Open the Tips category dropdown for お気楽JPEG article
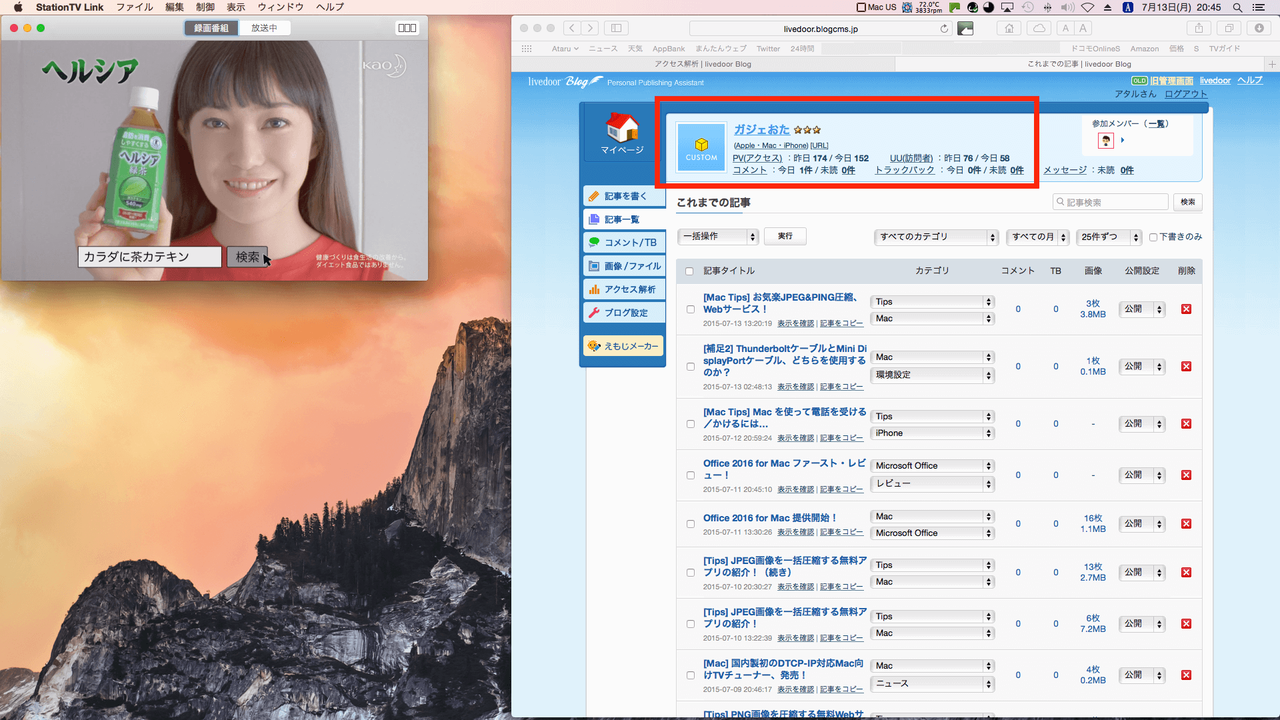The image size is (1280, 720). coord(932,302)
